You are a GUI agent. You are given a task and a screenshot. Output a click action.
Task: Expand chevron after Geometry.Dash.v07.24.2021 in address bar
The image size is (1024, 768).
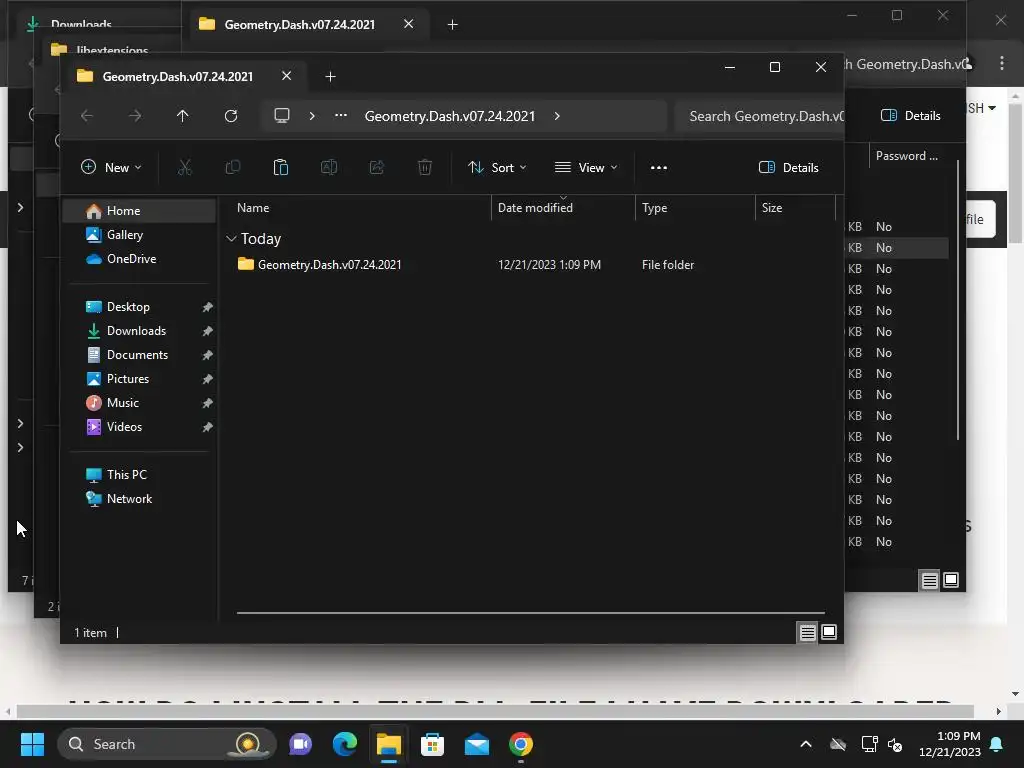tap(557, 116)
